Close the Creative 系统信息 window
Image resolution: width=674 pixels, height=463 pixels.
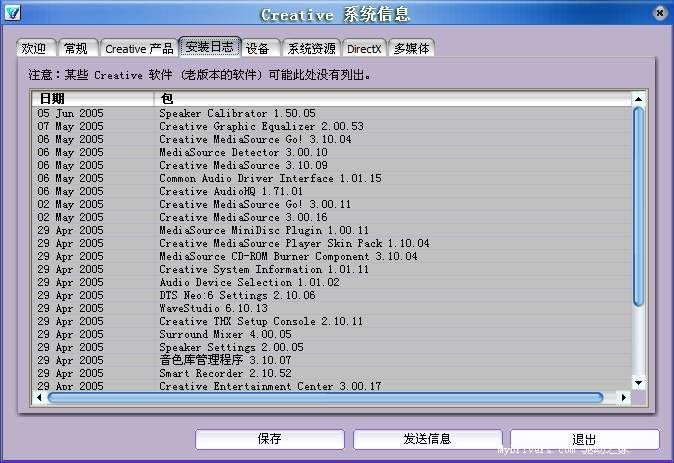pyautogui.click(x=660, y=13)
